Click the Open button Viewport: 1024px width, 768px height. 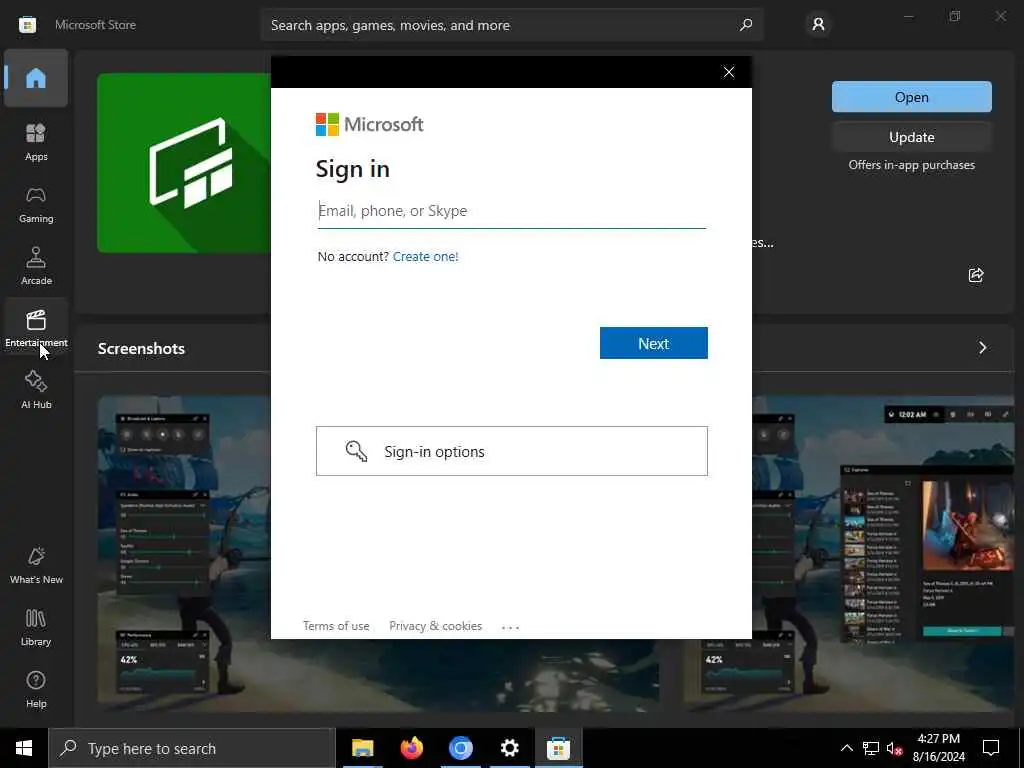(x=912, y=97)
